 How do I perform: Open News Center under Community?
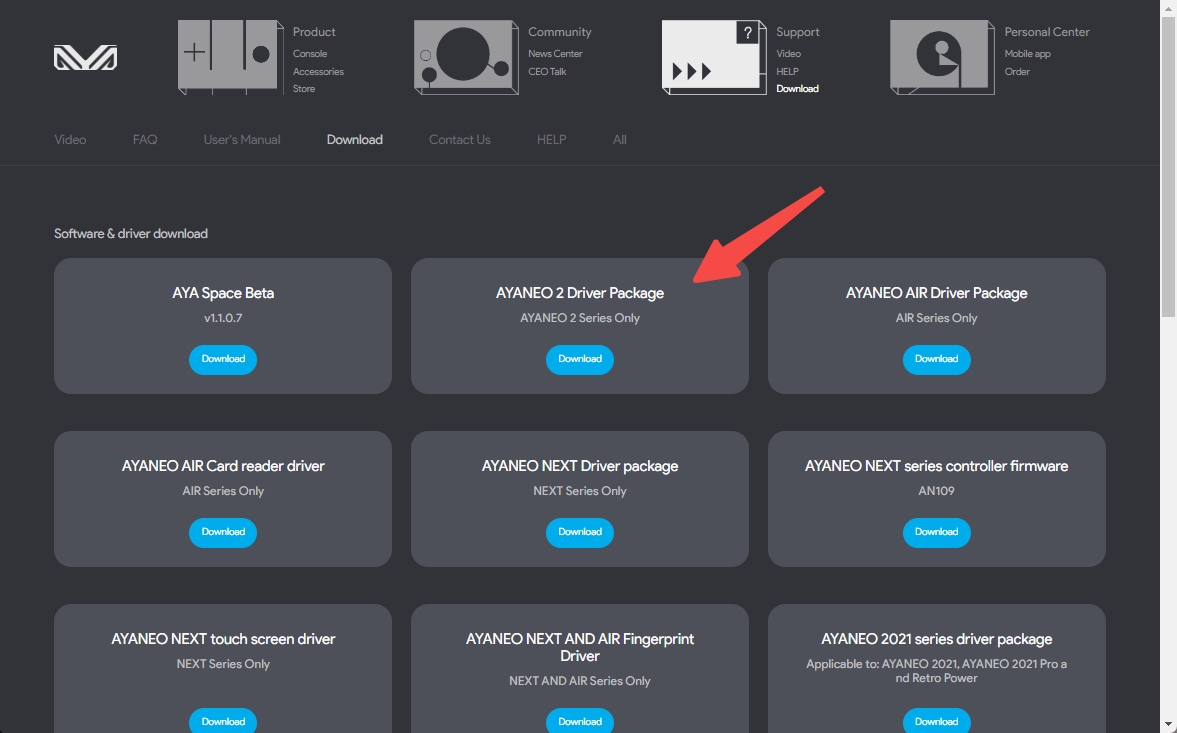[555, 54]
